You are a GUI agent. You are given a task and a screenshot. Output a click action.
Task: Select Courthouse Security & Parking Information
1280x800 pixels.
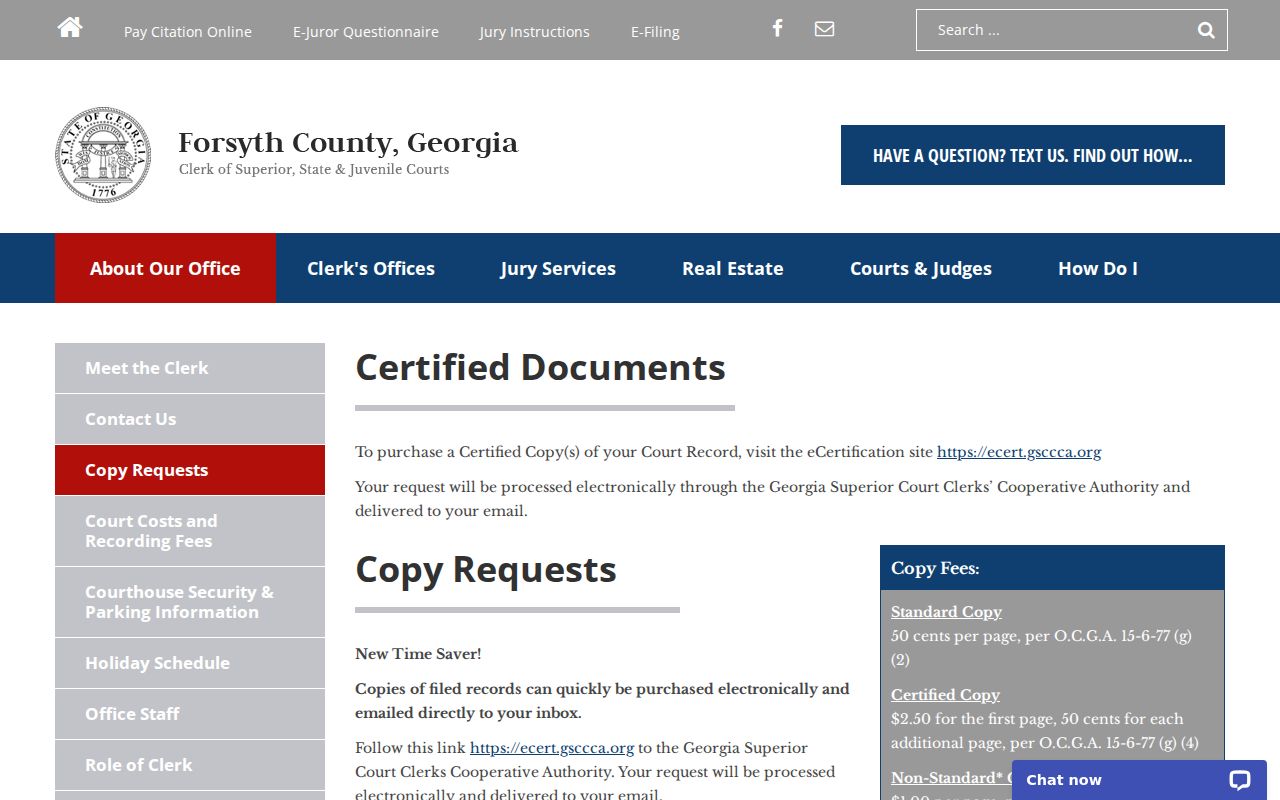[x=190, y=602]
